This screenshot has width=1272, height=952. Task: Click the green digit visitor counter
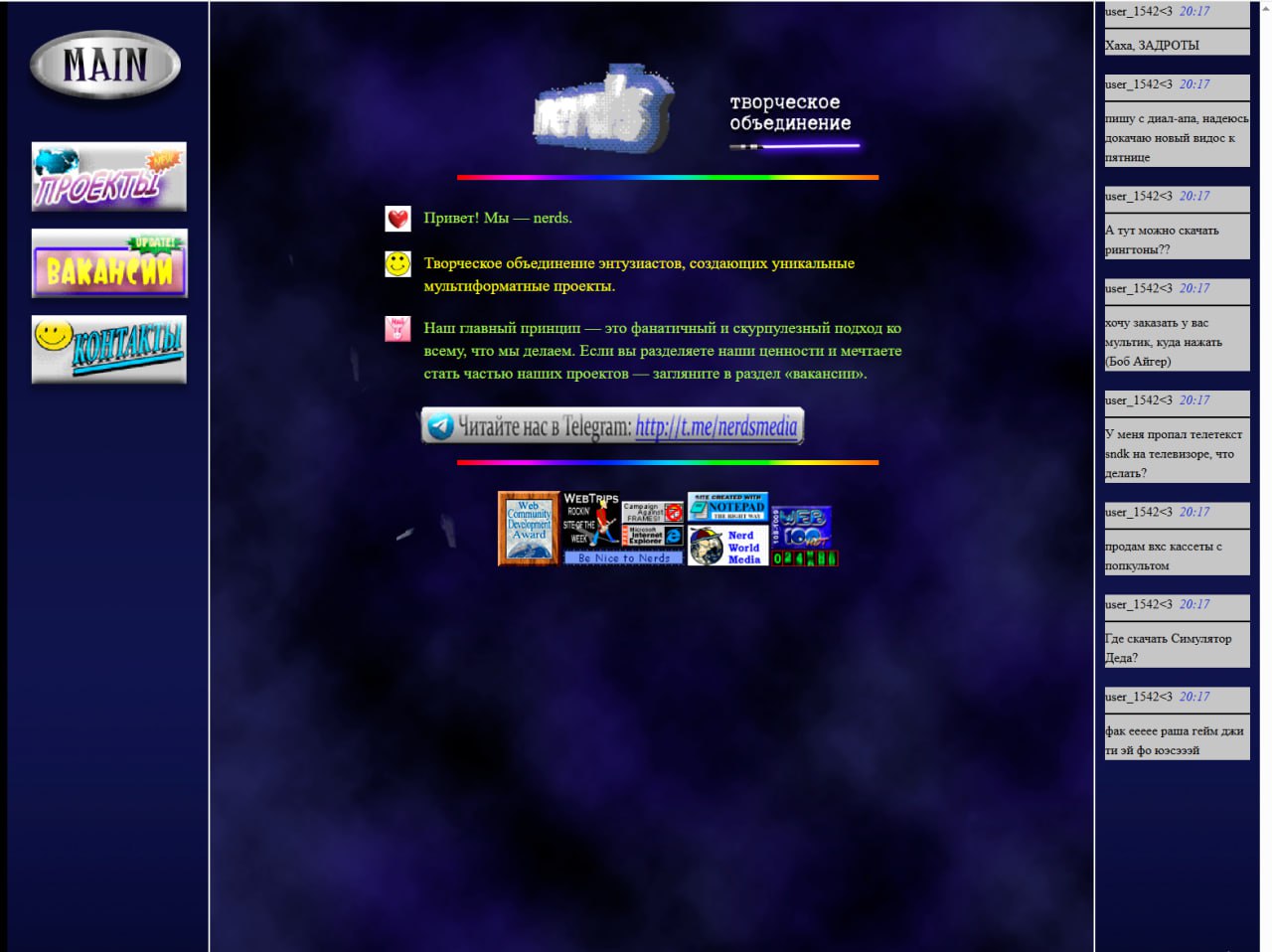tap(805, 558)
